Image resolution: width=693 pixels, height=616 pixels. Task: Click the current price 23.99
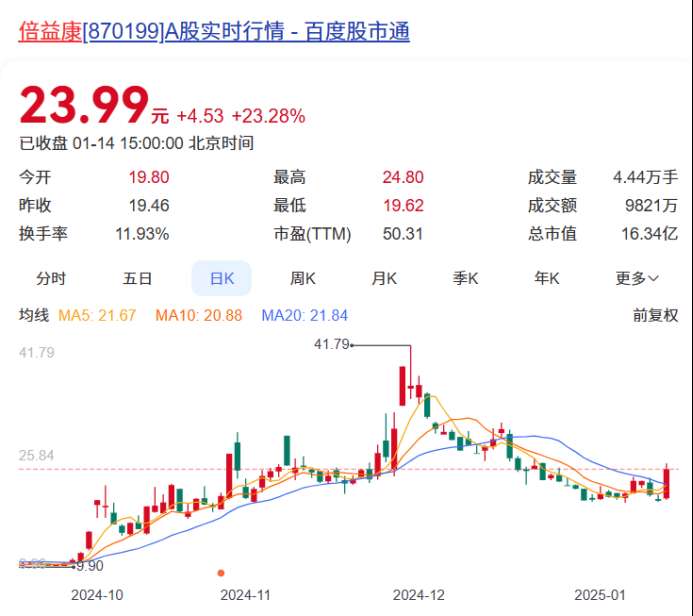[84, 105]
